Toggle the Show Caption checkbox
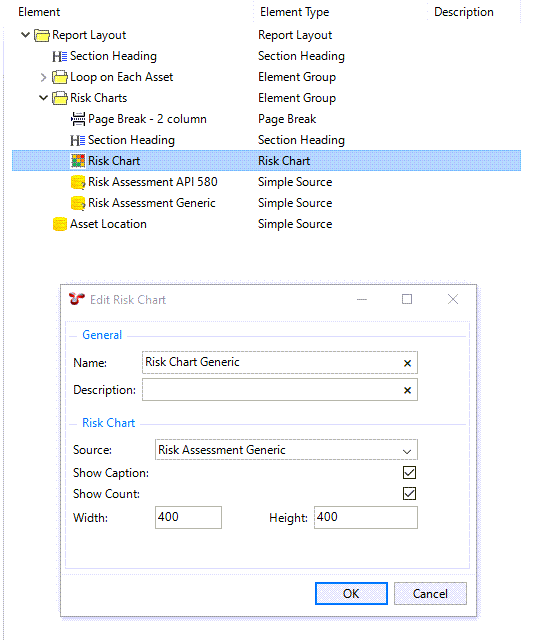 tap(409, 473)
